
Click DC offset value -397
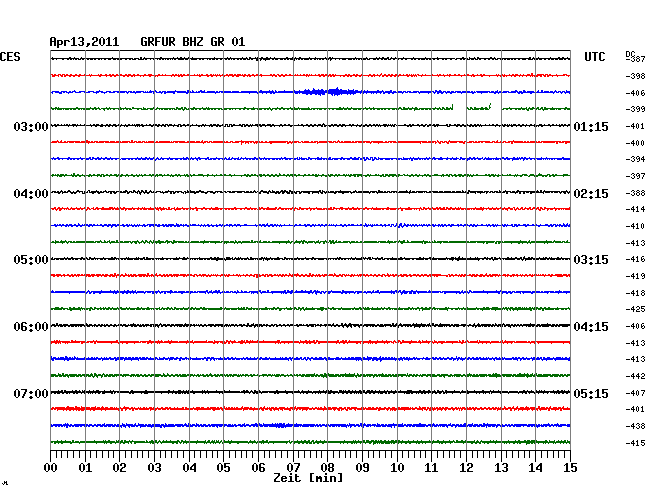point(635,176)
